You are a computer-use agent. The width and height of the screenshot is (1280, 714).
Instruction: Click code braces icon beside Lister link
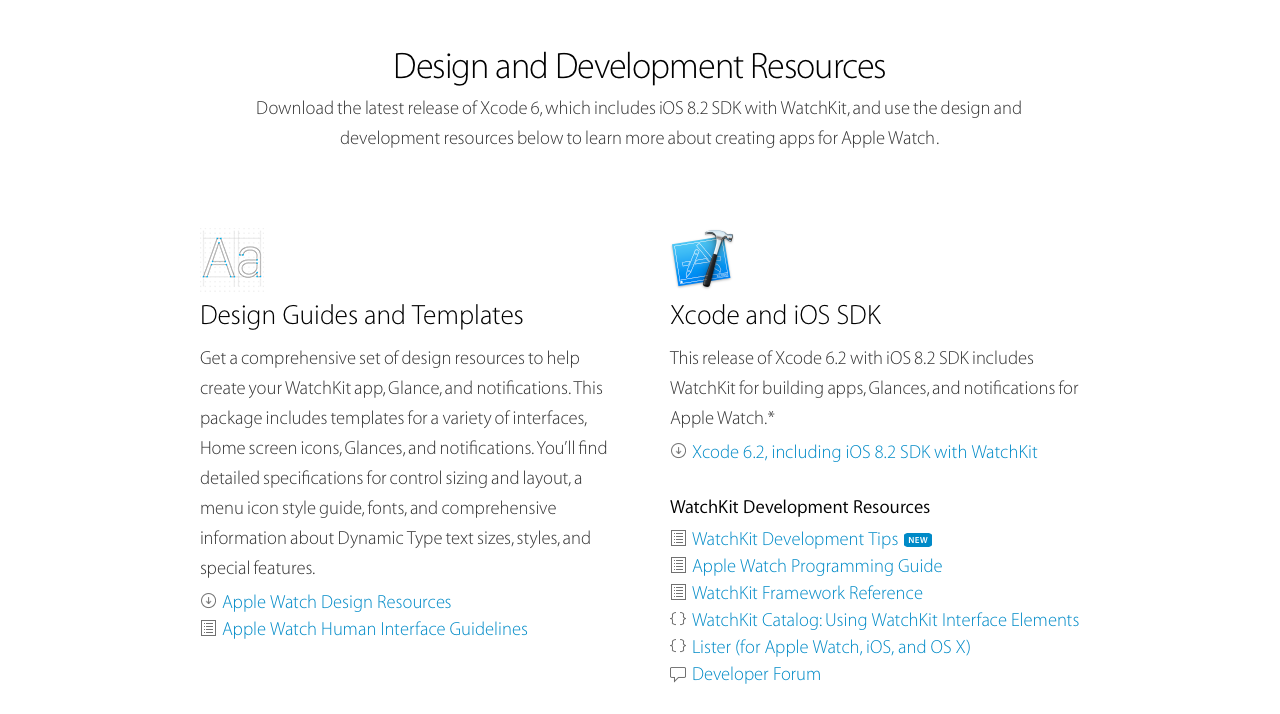pyautogui.click(x=678, y=646)
